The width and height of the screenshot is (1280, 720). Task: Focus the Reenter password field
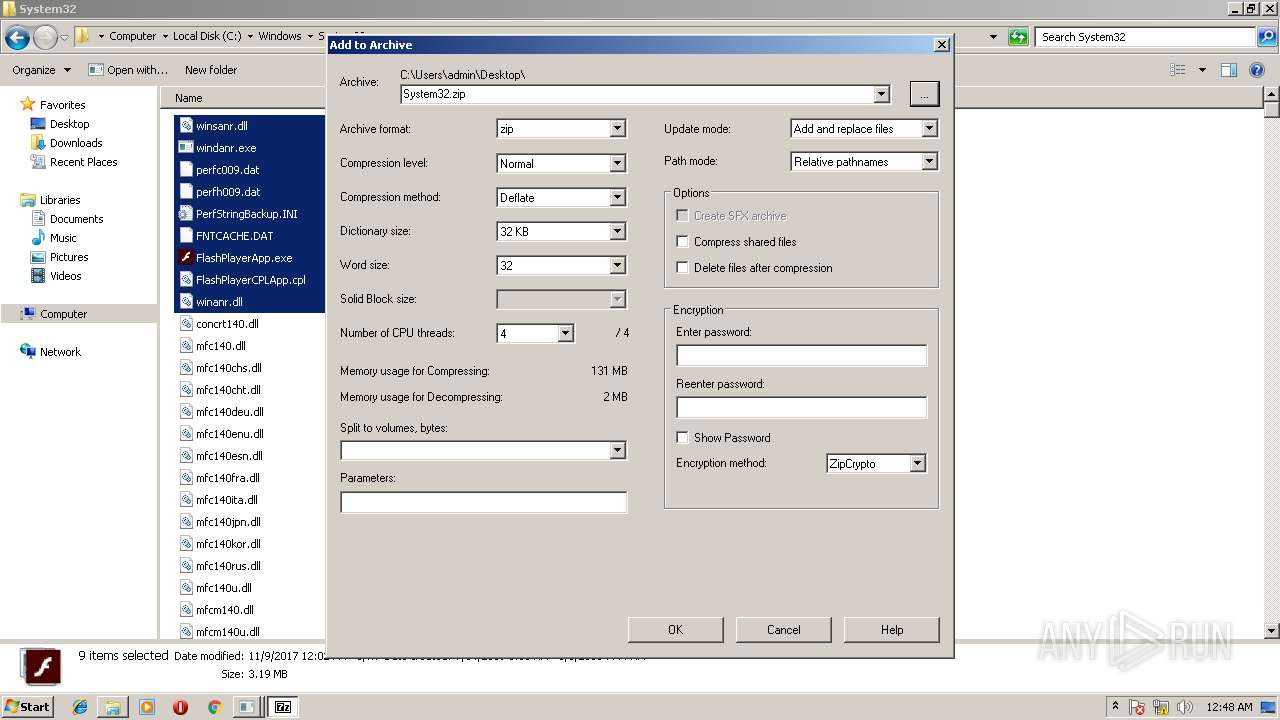tap(801, 407)
